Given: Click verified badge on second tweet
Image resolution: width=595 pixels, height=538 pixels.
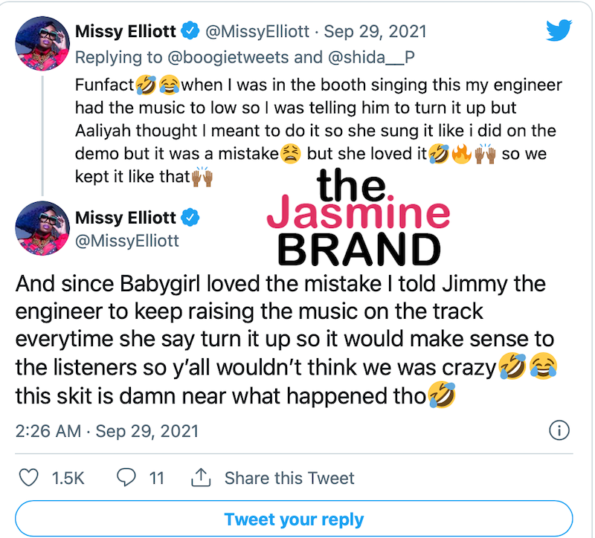Looking at the screenshot, I should pyautogui.click(x=190, y=217).
